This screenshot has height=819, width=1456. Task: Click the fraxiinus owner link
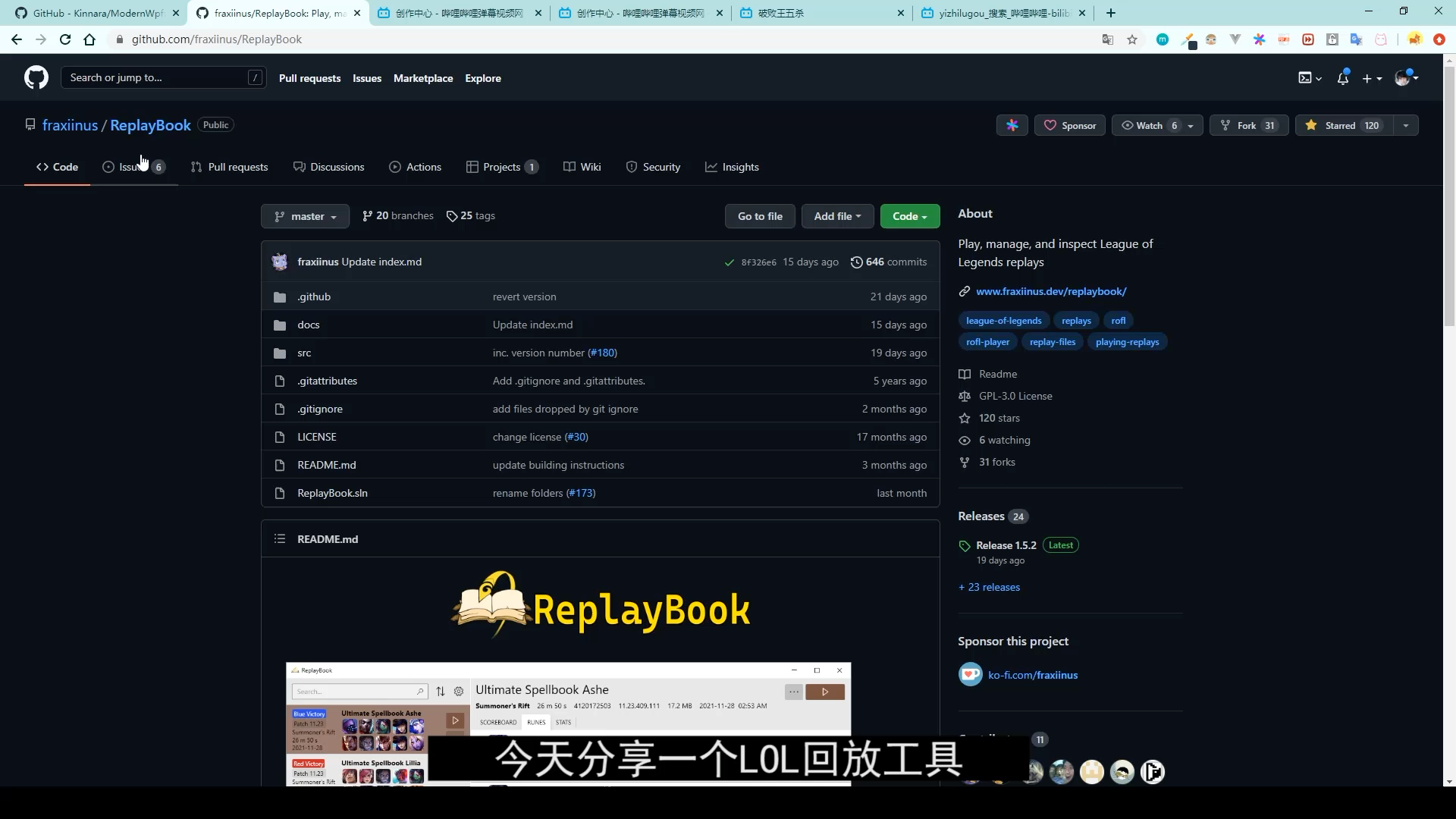70,125
